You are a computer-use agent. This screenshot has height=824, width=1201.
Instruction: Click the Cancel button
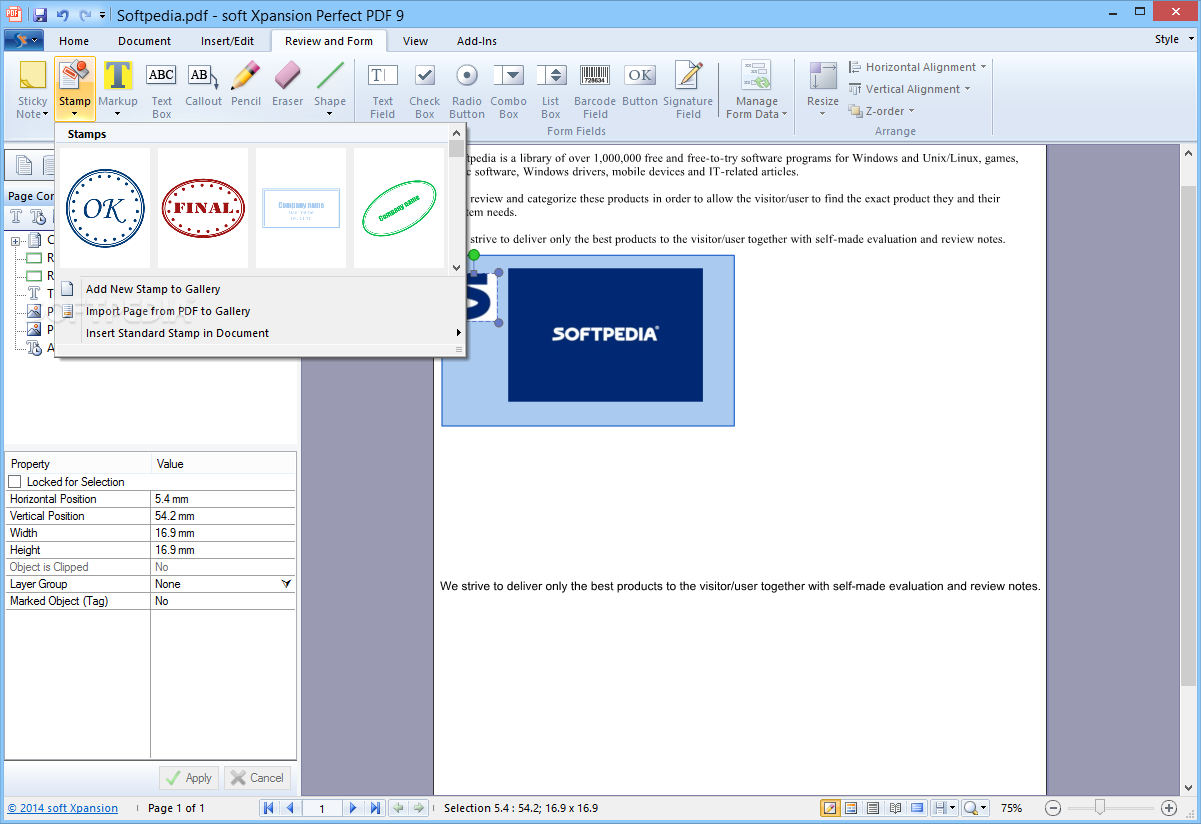pyautogui.click(x=257, y=777)
